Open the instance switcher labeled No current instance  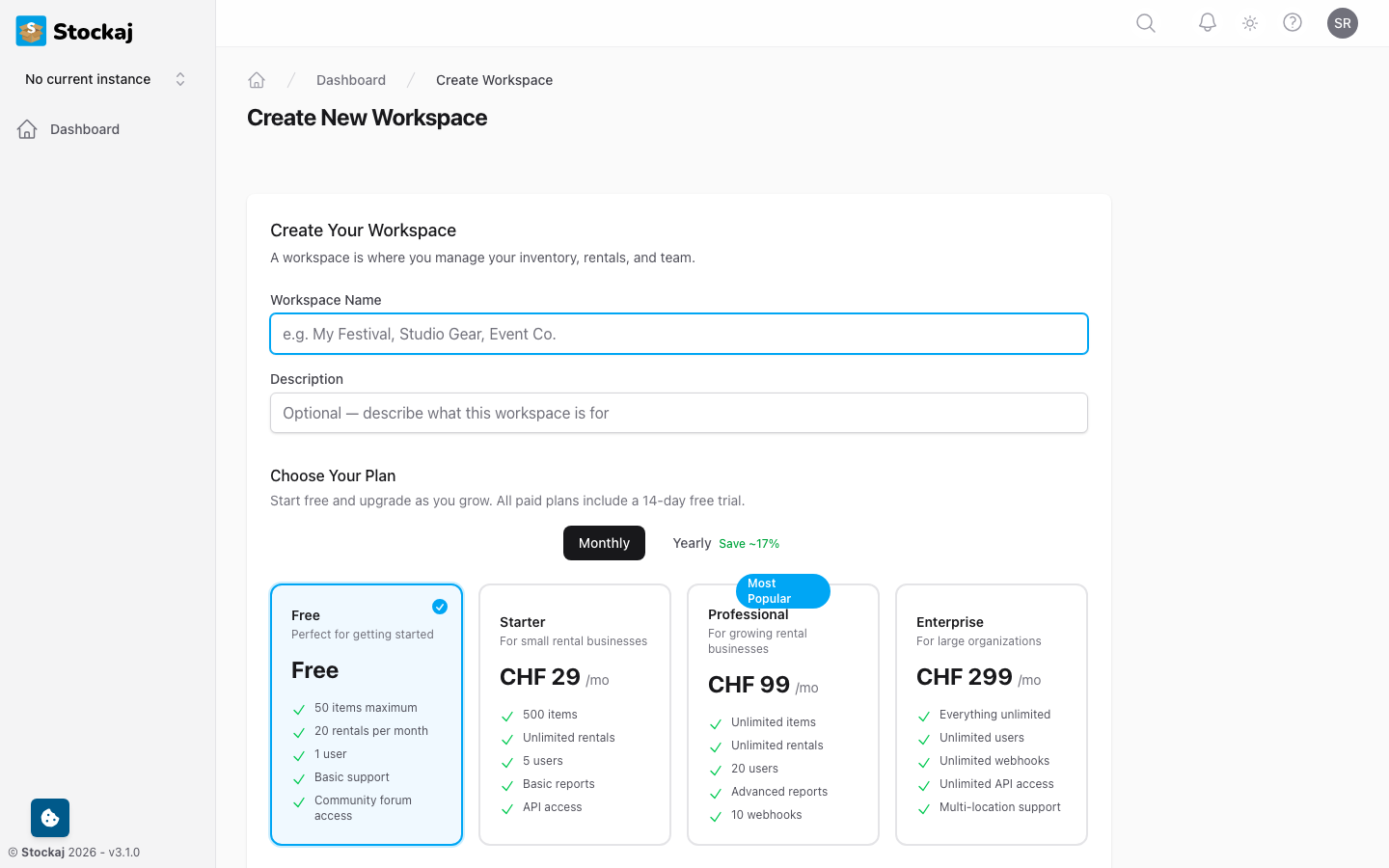[x=101, y=79]
